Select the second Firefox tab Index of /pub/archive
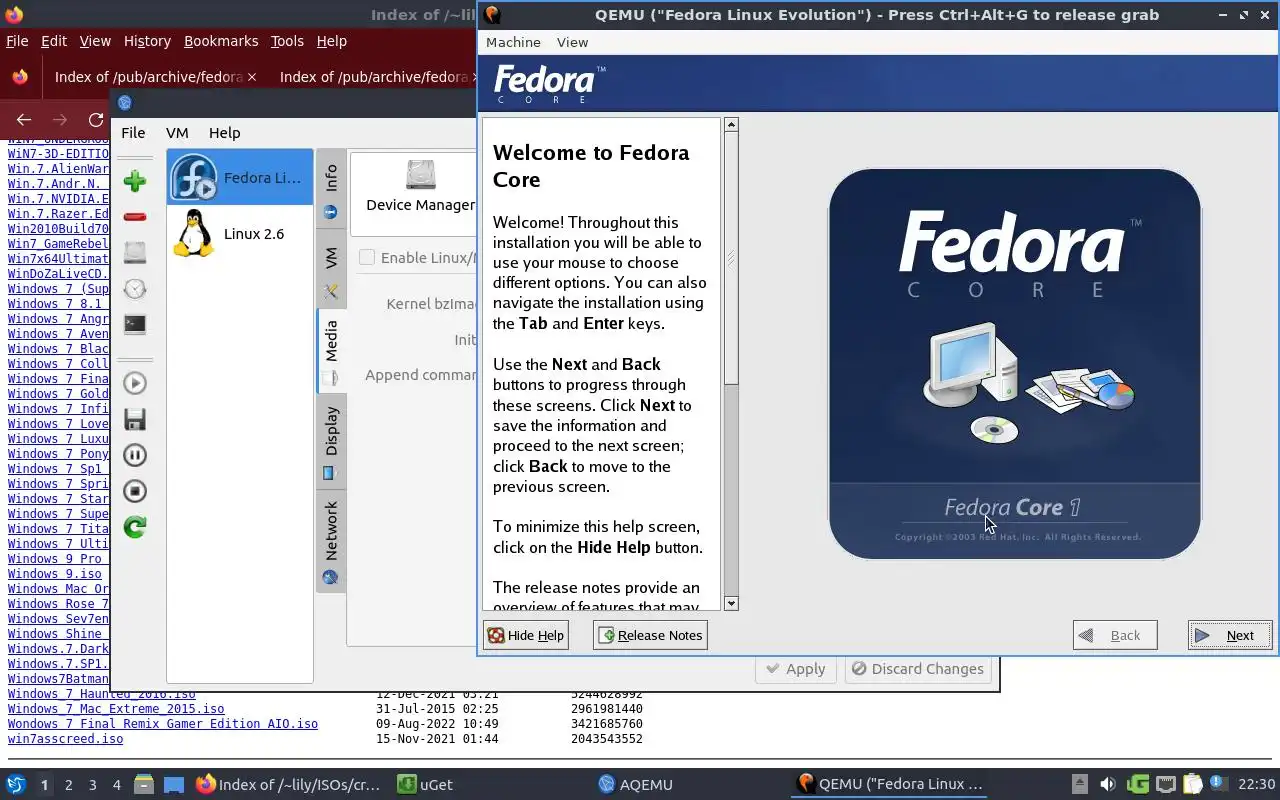 pos(374,77)
